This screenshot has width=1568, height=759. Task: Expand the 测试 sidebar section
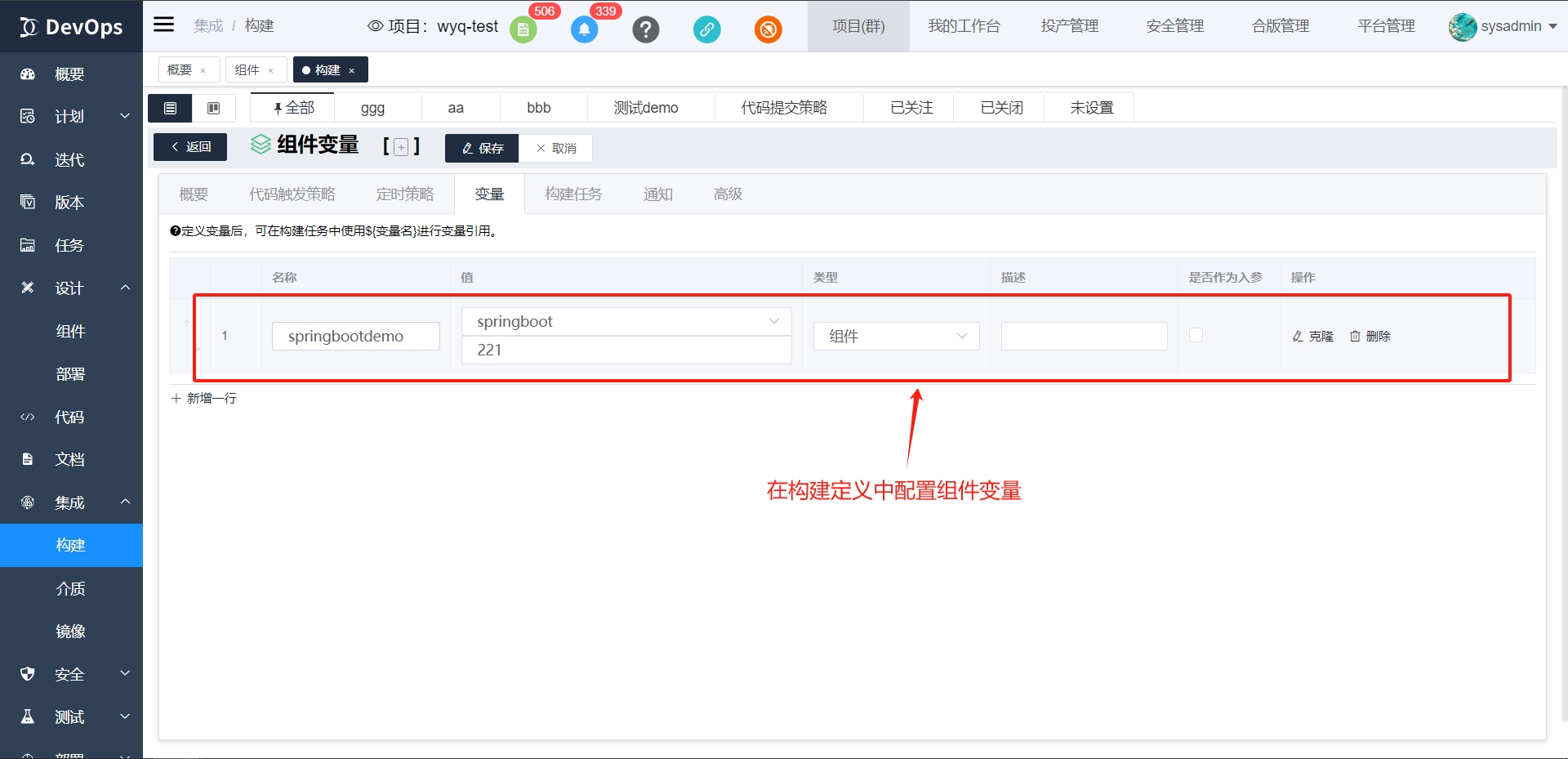pyautogui.click(x=125, y=717)
